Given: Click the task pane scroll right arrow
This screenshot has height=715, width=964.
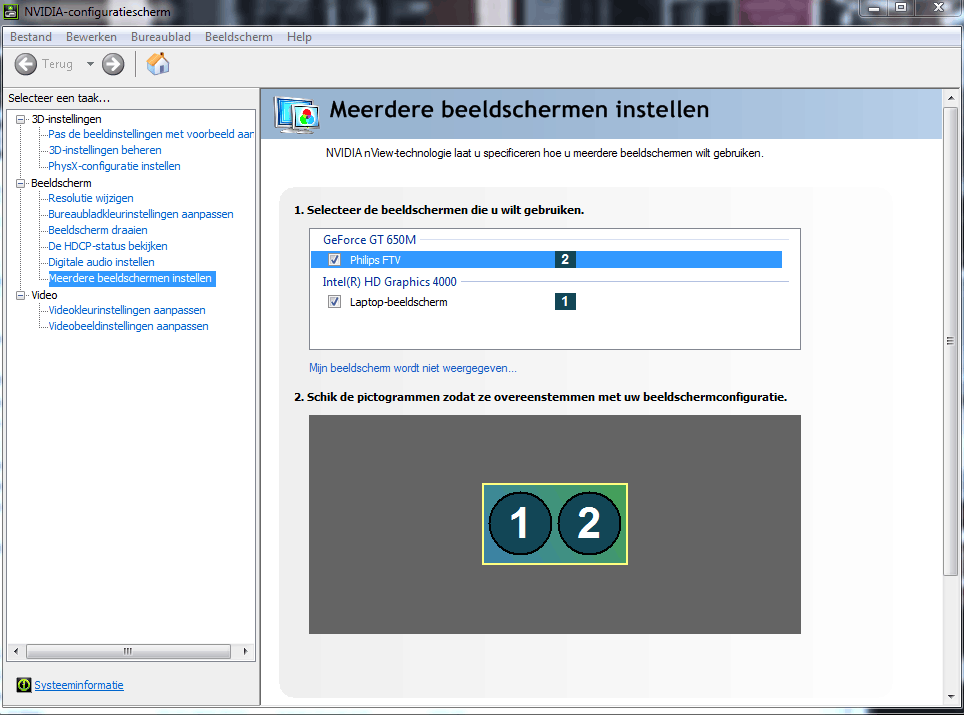Looking at the screenshot, I should (245, 651).
